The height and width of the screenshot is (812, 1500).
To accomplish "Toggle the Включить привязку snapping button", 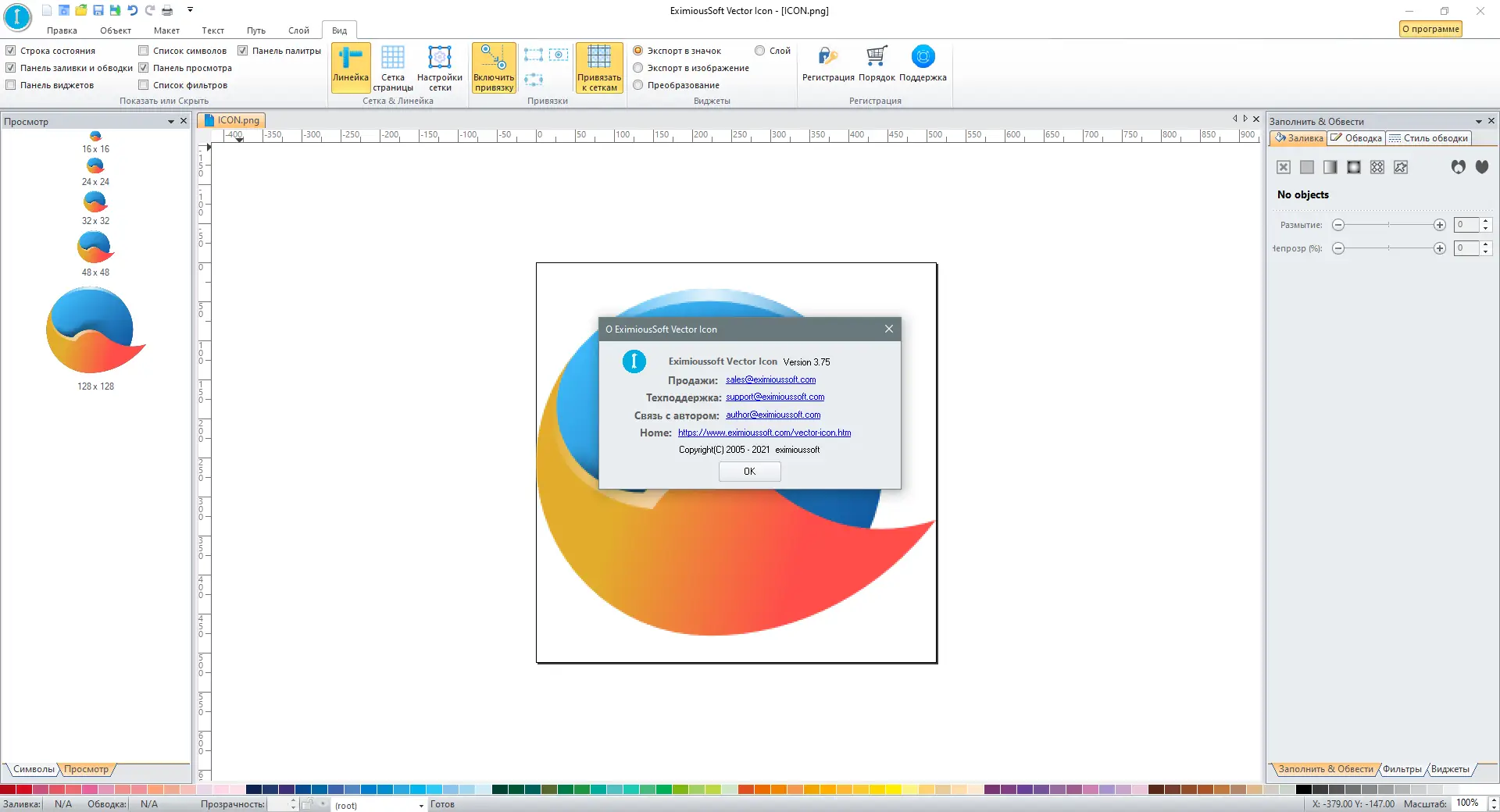I will [494, 67].
